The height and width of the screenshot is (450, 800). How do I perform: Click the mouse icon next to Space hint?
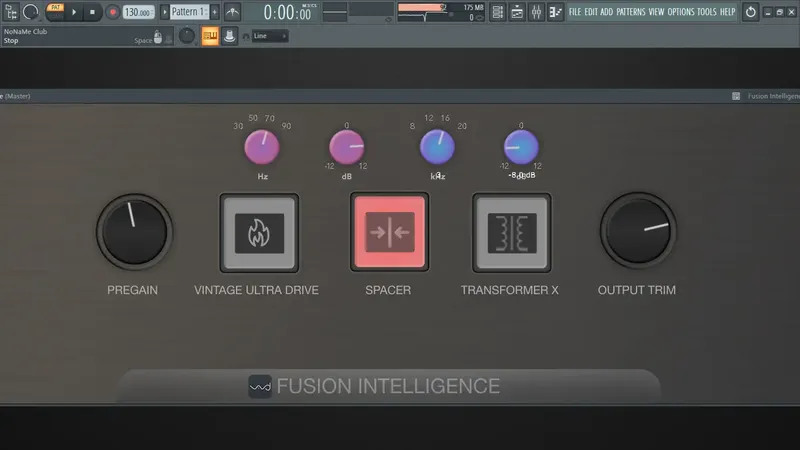[x=158, y=37]
